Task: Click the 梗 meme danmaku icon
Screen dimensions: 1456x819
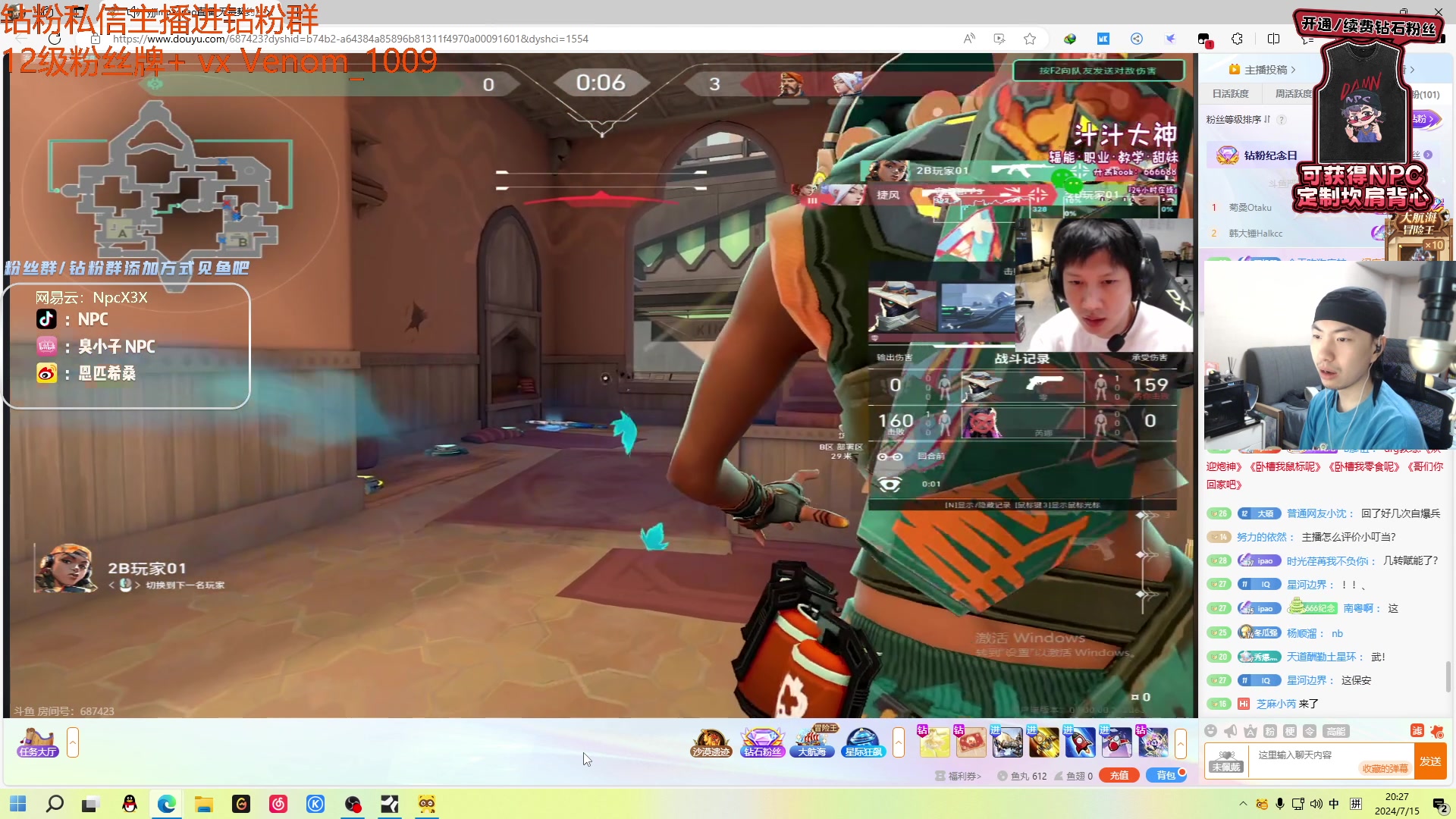Action: coord(1290,731)
